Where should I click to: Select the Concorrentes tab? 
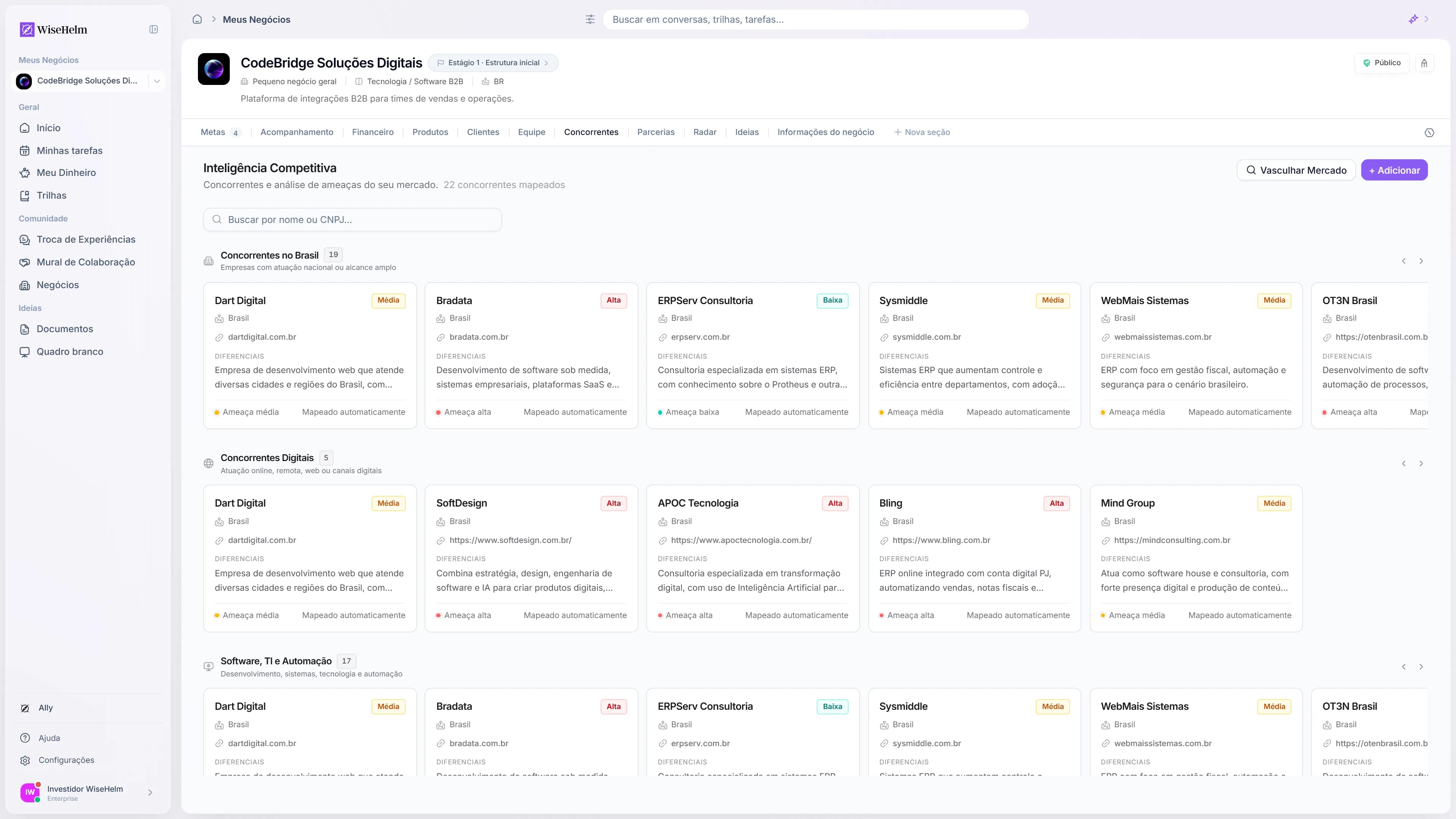591,132
